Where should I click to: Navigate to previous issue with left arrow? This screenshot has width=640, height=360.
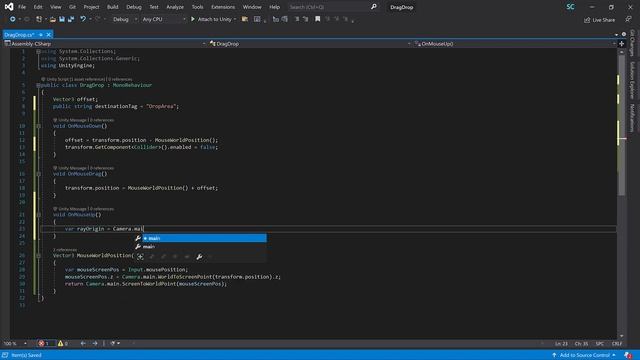tap(83, 343)
